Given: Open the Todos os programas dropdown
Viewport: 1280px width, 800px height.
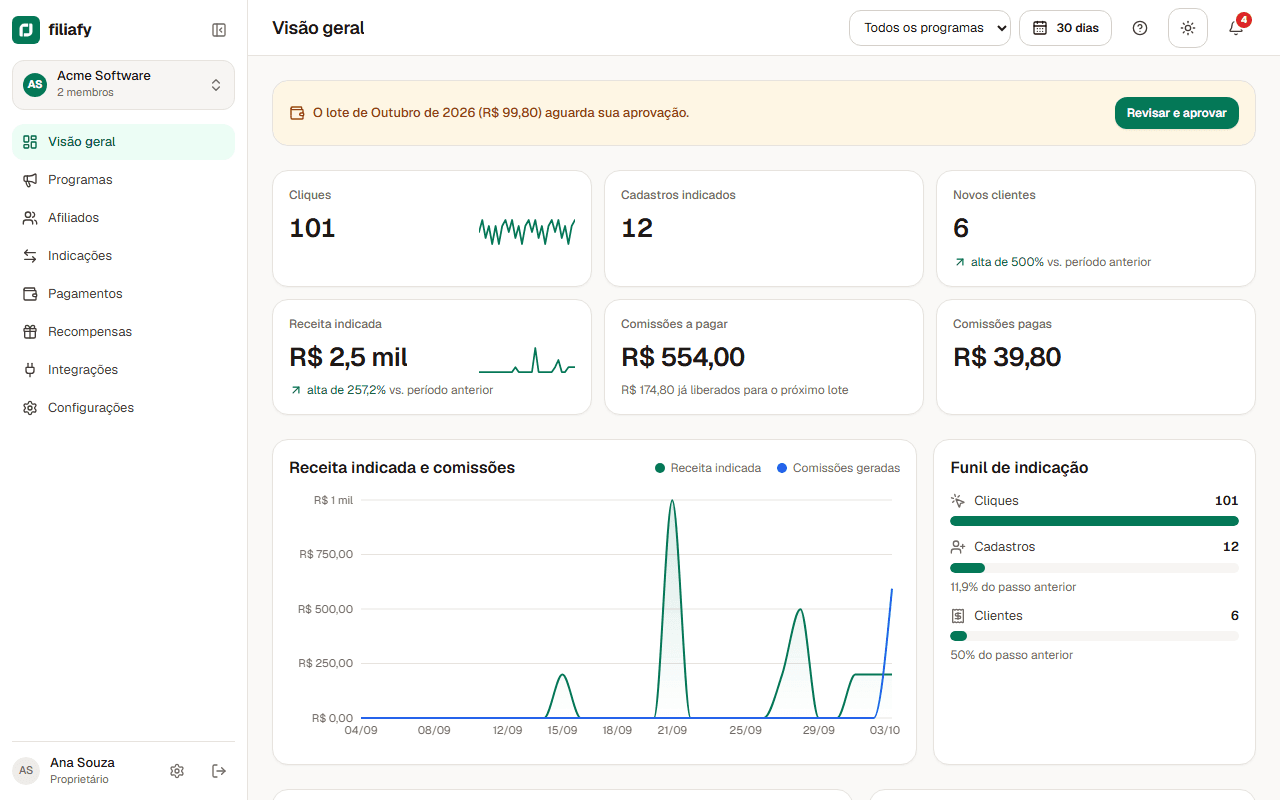Looking at the screenshot, I should 930,28.
